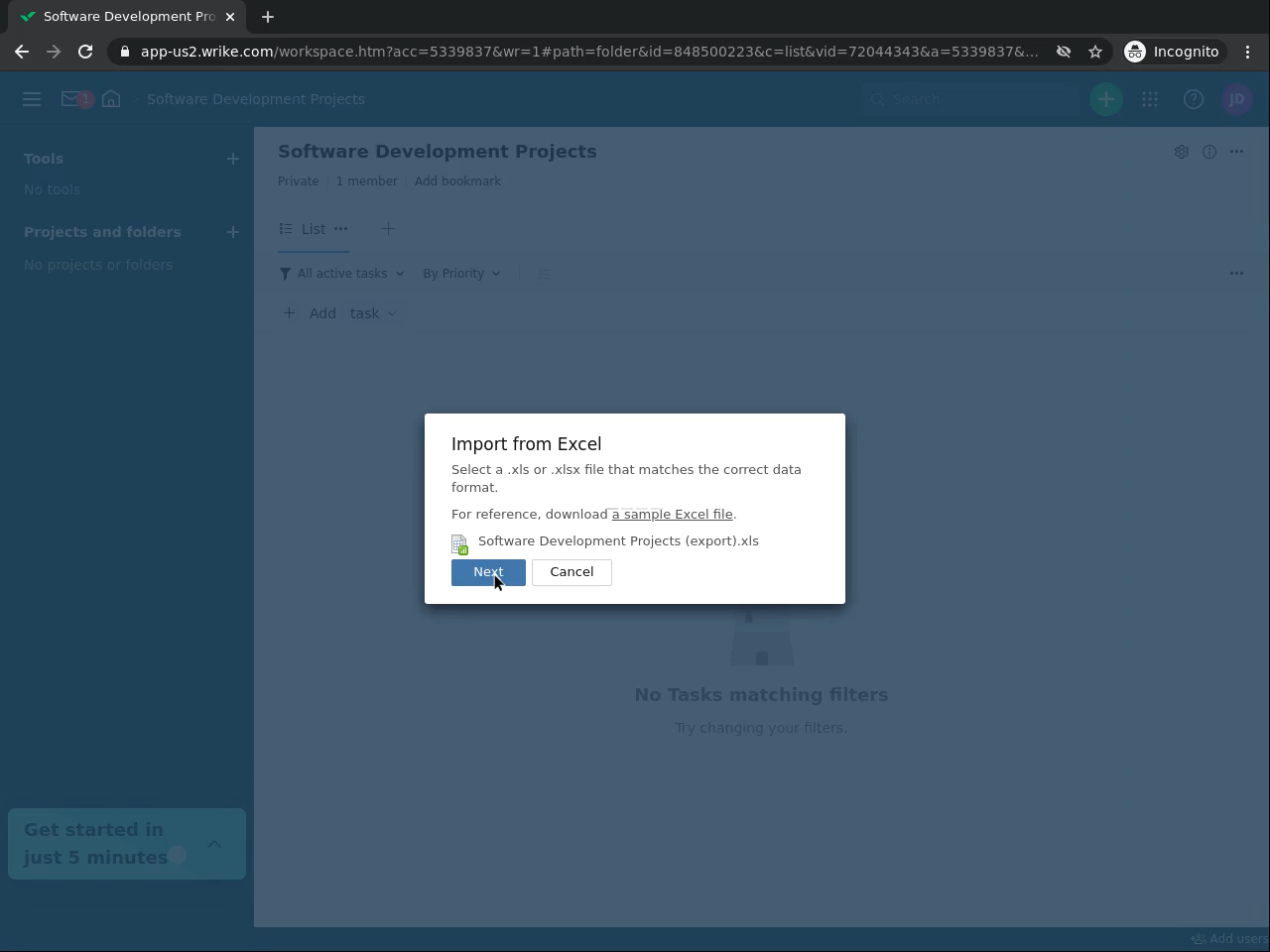This screenshot has height=952, width=1270.
Task: Click the browser address bar URL
Action: 589,52
